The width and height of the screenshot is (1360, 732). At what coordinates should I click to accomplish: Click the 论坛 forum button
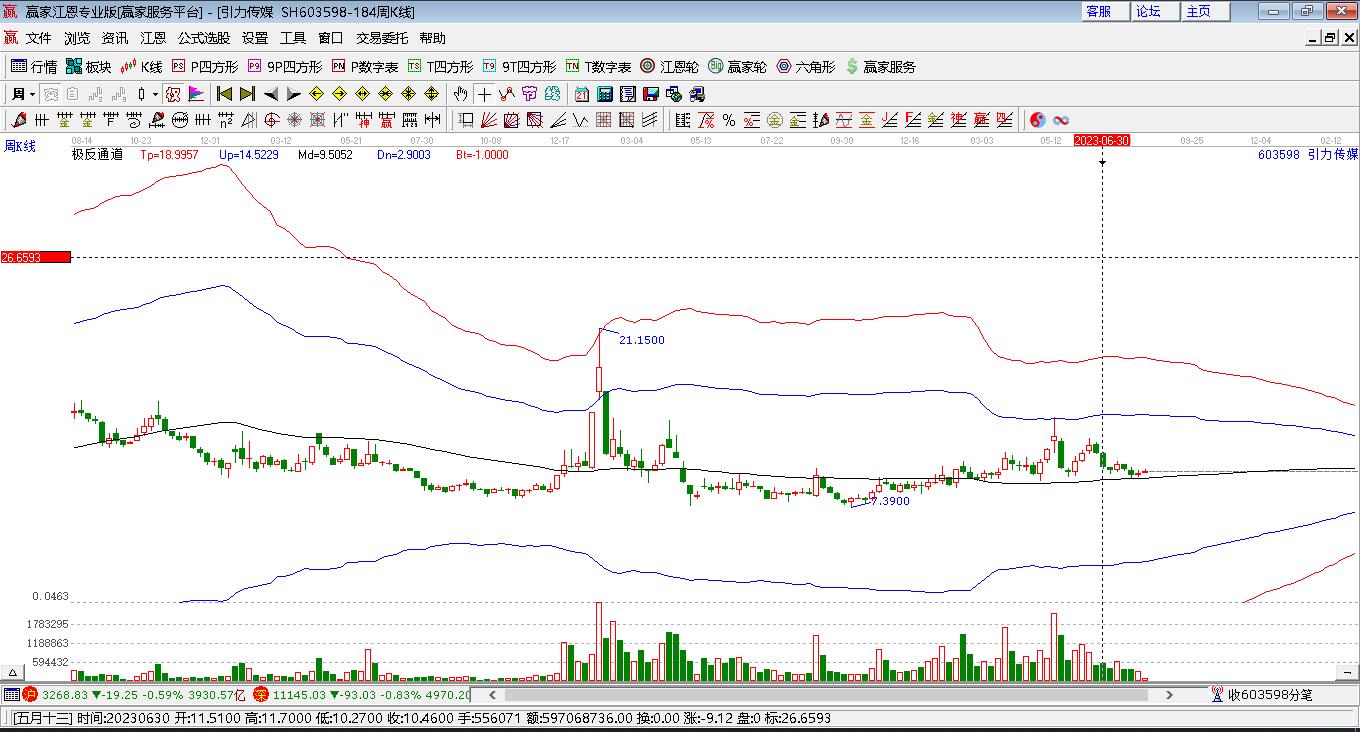pos(1148,11)
